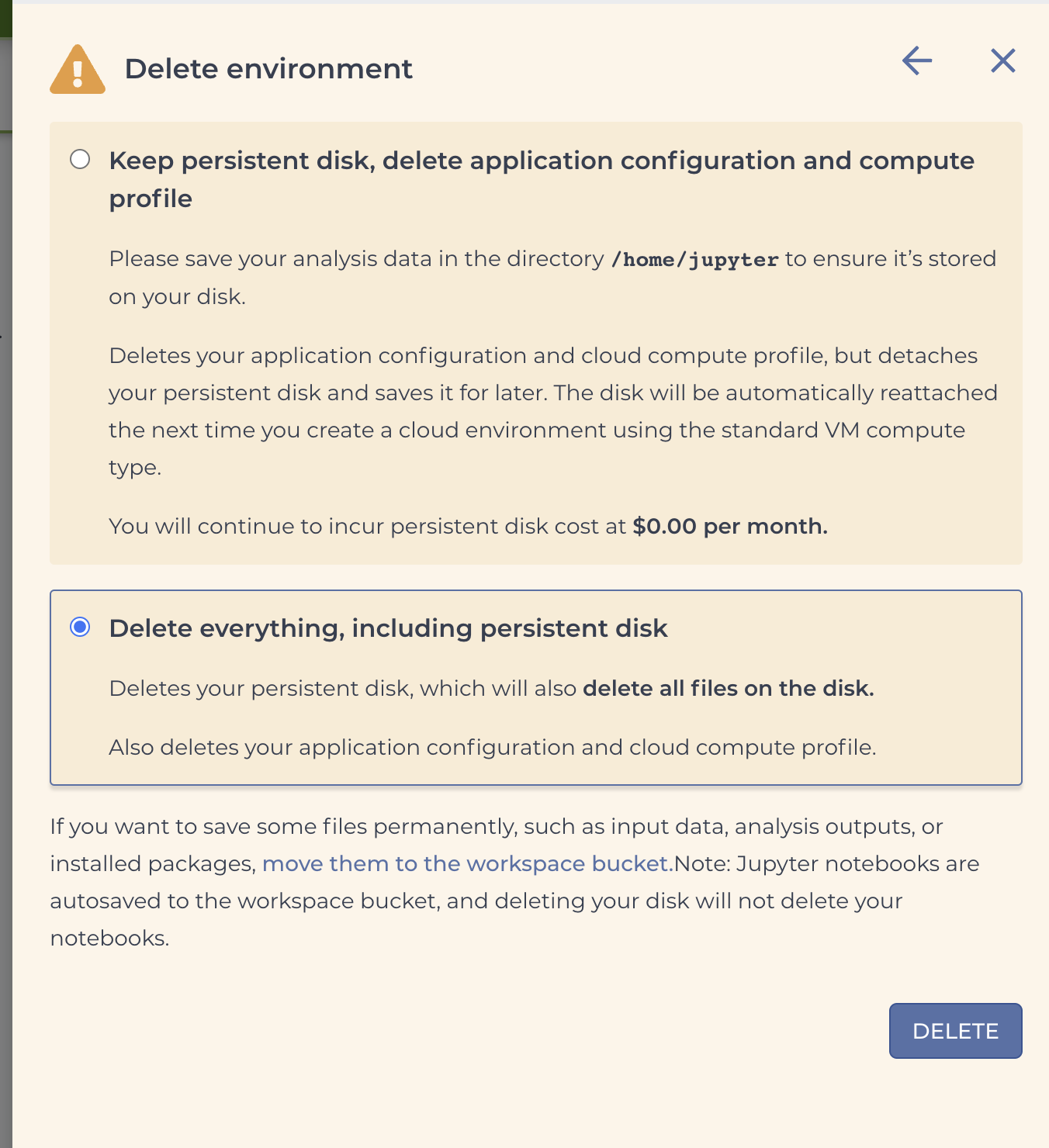Image resolution: width=1049 pixels, height=1148 pixels.
Task: Click the Also deletes your application configuration sentence
Action: pos(493,747)
